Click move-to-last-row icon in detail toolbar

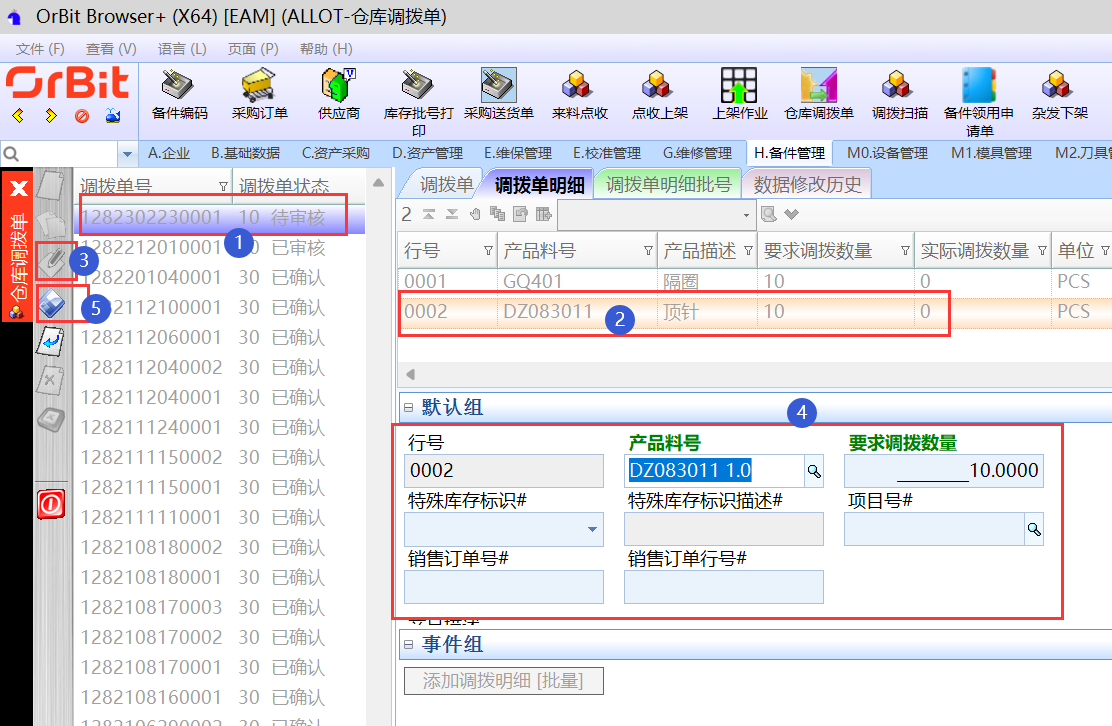(452, 214)
